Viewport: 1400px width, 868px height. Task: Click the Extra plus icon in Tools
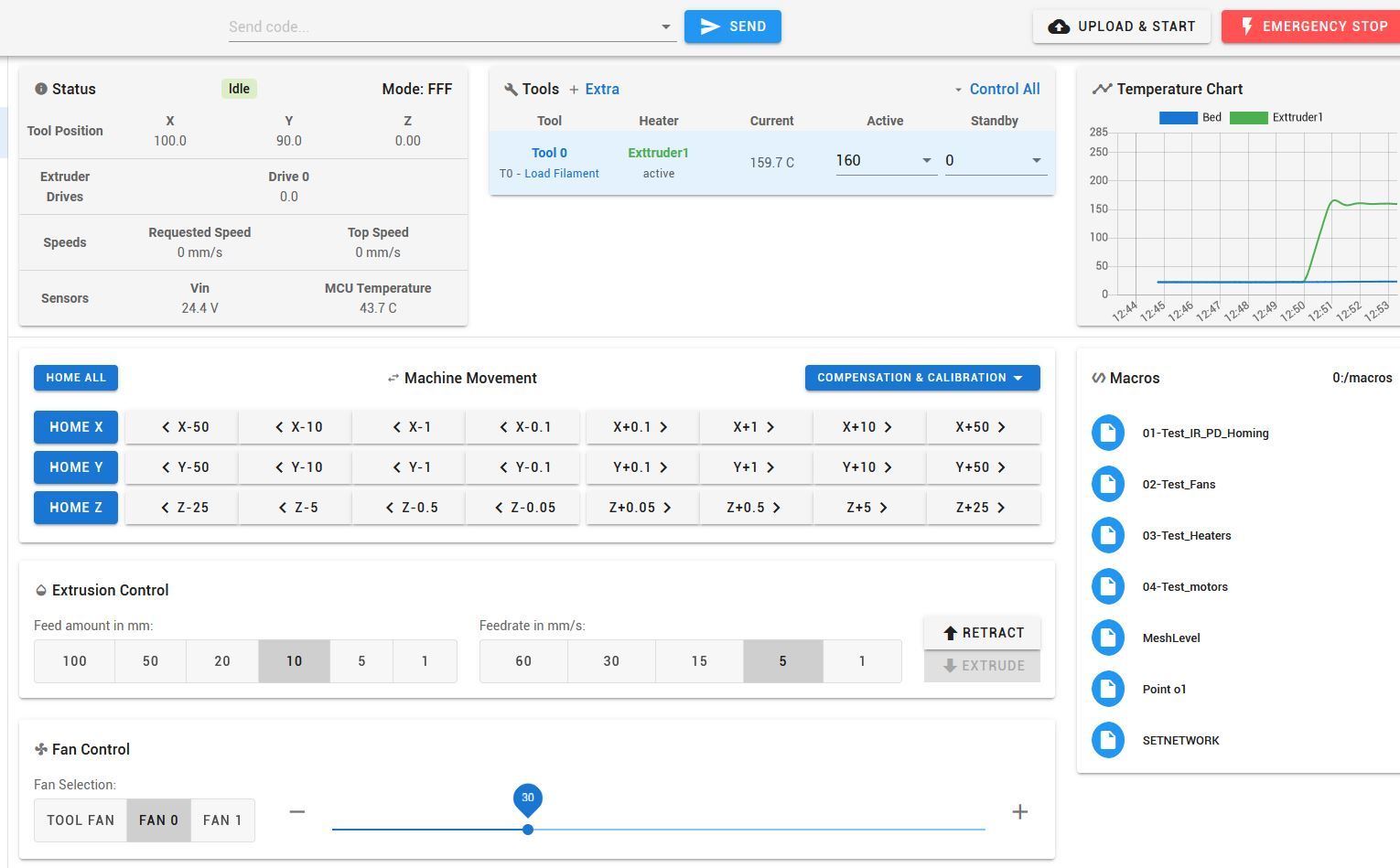(x=574, y=90)
